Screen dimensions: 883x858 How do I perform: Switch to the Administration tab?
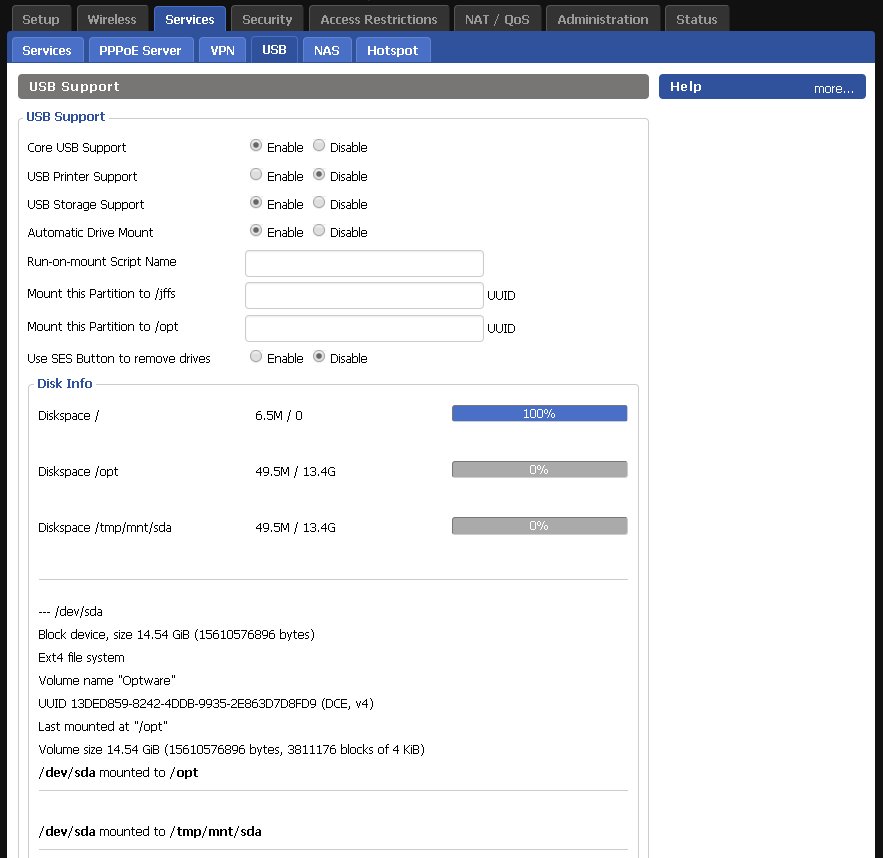[604, 19]
